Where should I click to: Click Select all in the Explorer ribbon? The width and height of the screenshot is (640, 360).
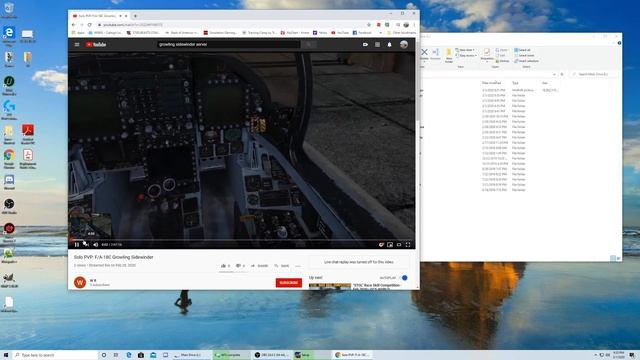[522, 50]
